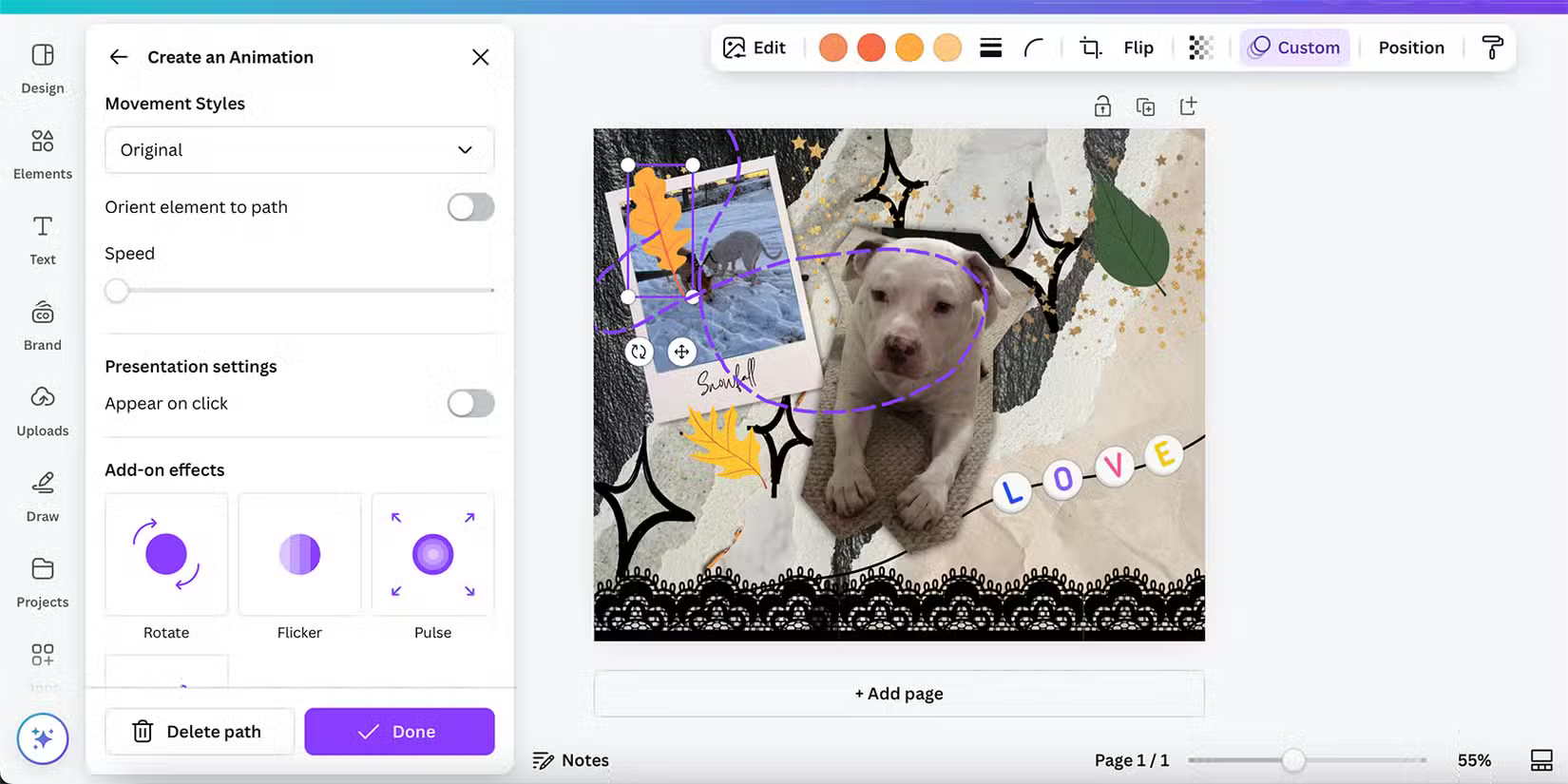Open the Projects sidebar panel
This screenshot has width=1568, height=784.
pos(43,582)
